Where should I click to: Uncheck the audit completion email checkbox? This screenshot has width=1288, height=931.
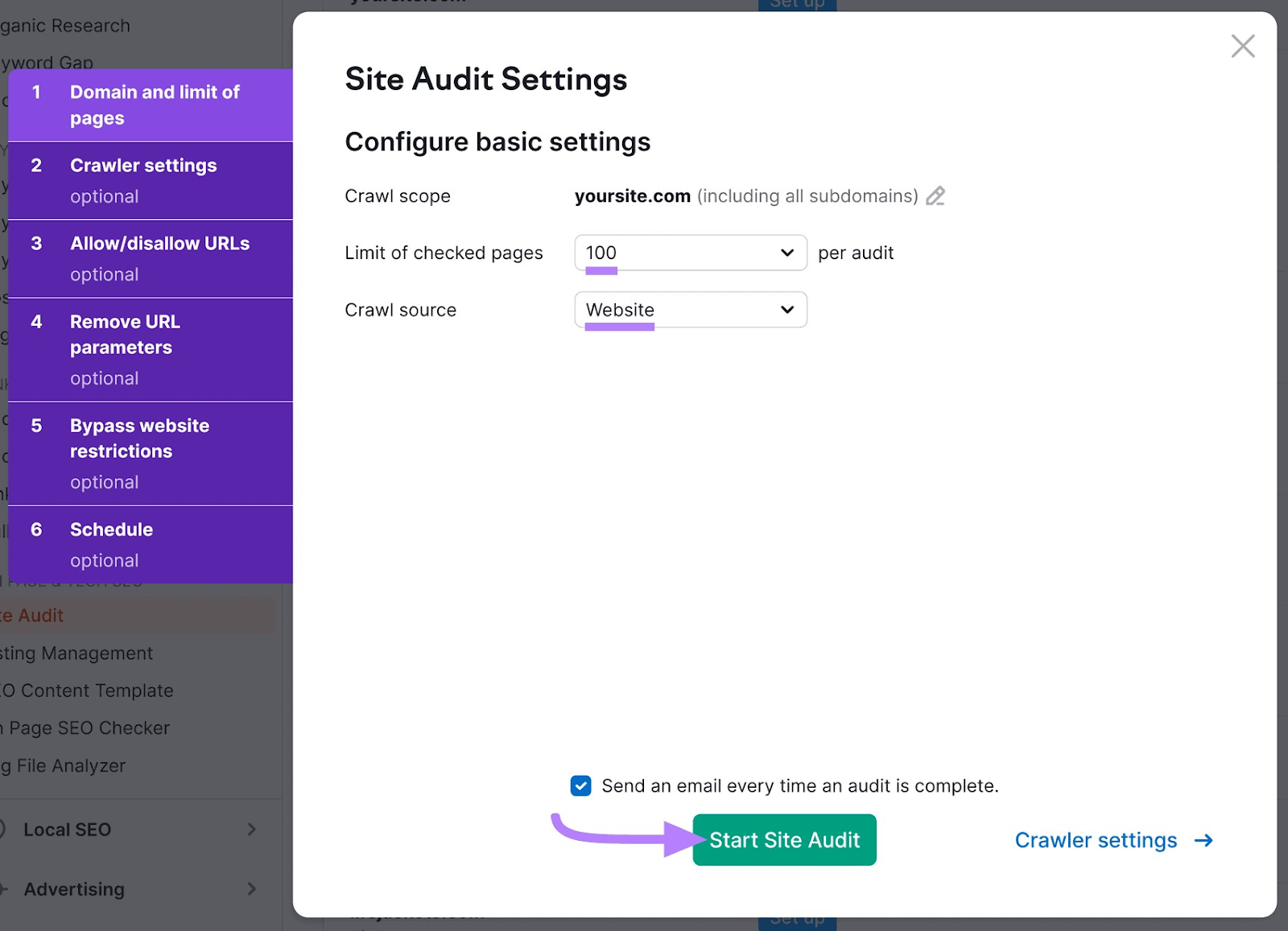[580, 786]
